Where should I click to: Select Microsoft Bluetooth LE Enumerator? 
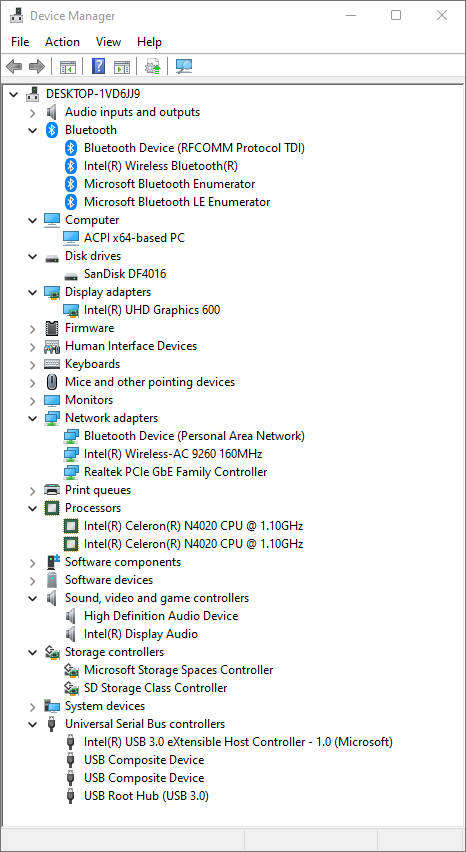[x=177, y=202]
